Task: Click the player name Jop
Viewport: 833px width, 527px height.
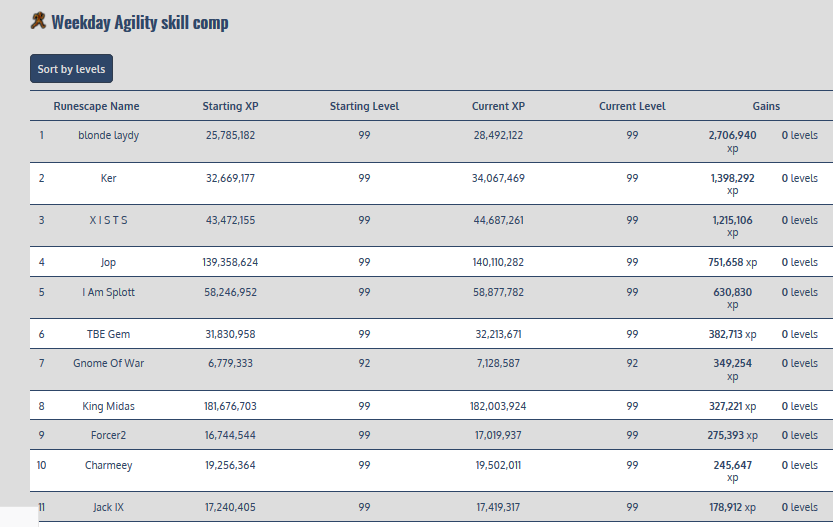Action: (x=108, y=262)
